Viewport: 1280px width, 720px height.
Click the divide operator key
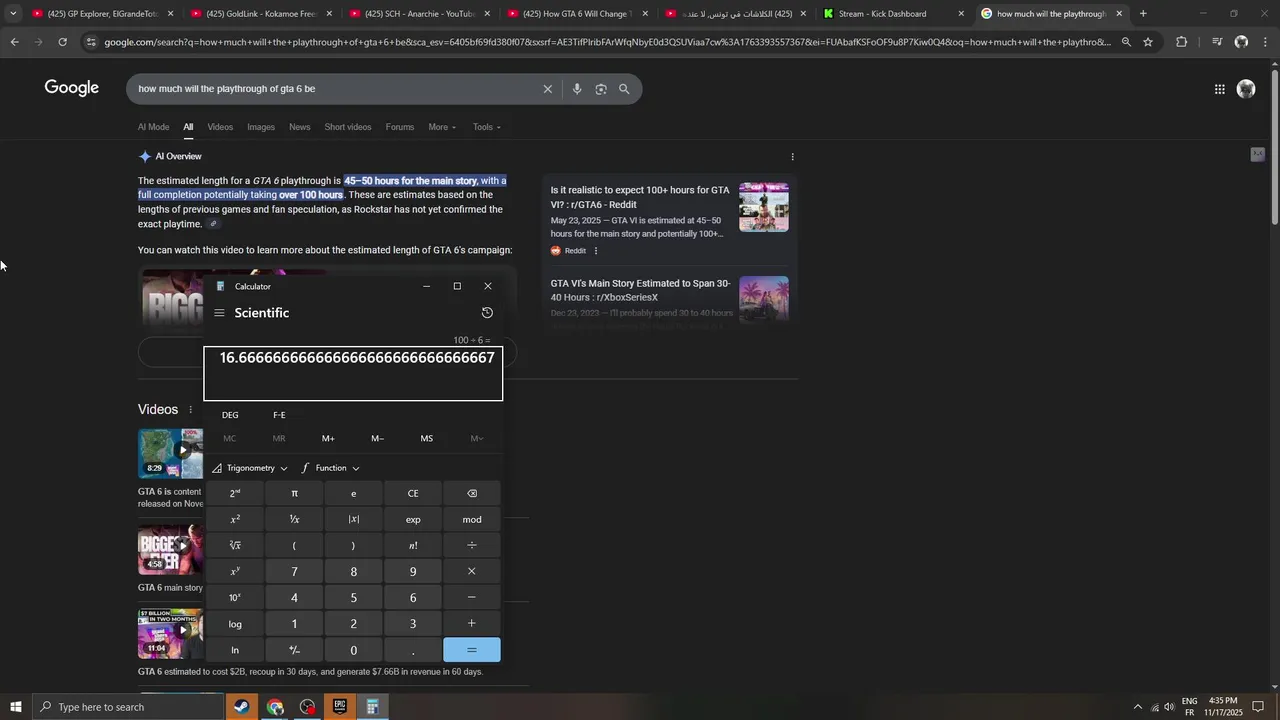coord(472,545)
